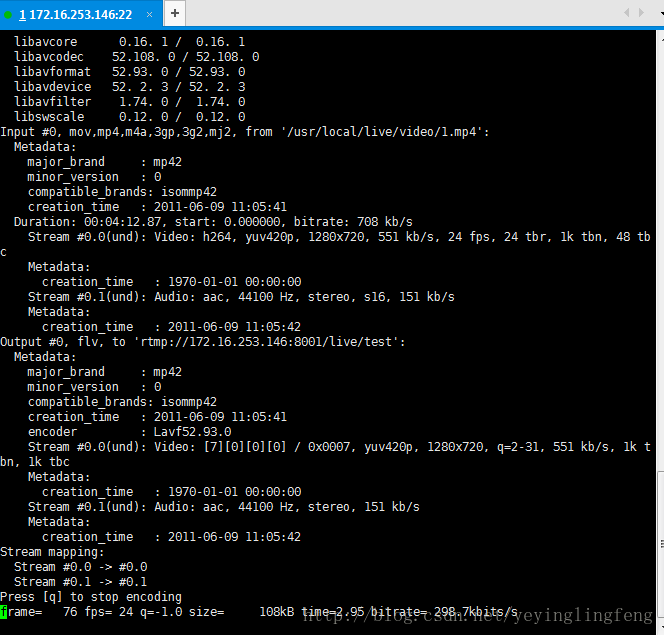Click the terminal scrollbar's up arrow
This screenshot has width=664, height=635.
[x=661, y=38]
